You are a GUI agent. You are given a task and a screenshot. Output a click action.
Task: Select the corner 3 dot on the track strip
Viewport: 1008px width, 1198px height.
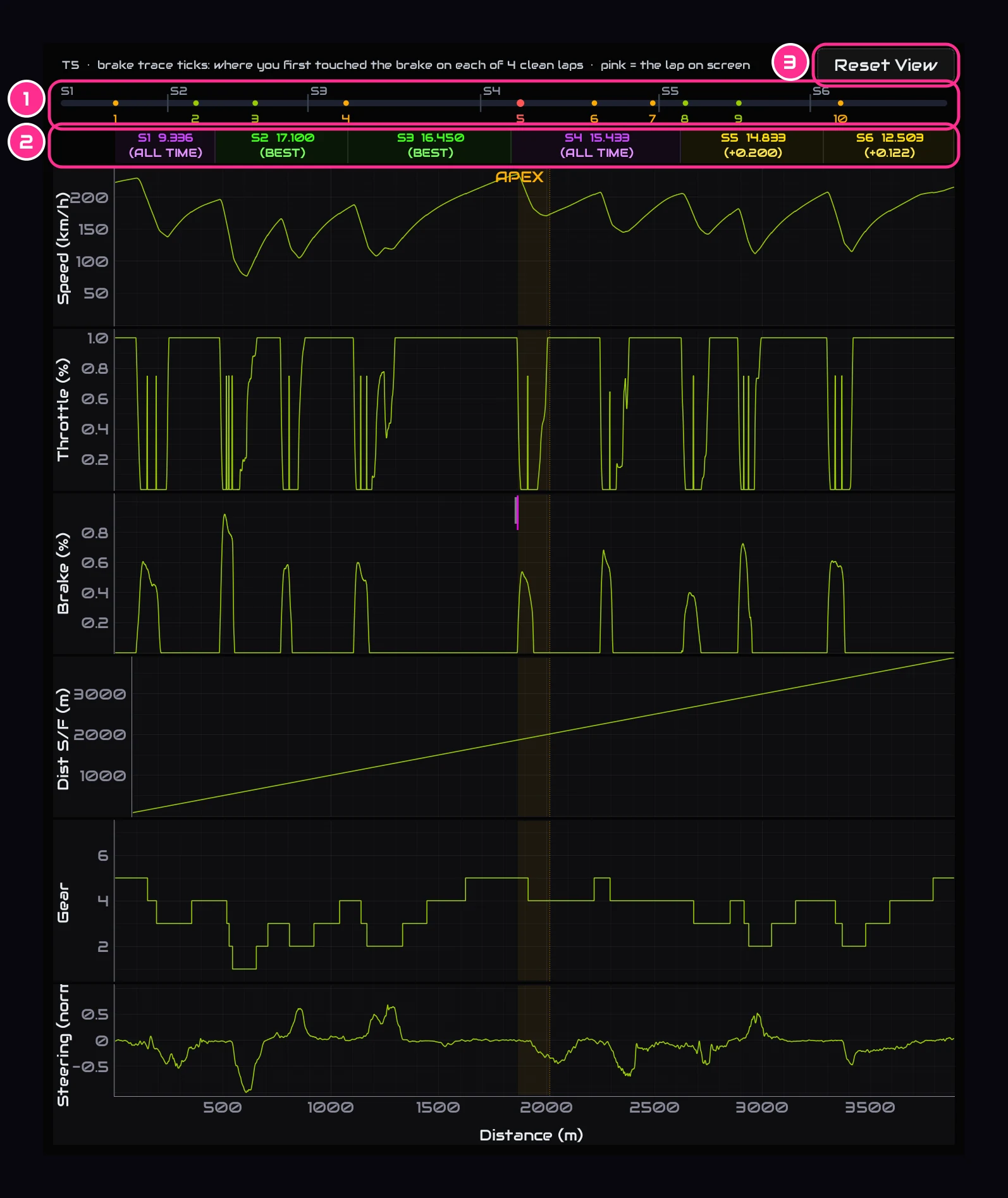[255, 103]
